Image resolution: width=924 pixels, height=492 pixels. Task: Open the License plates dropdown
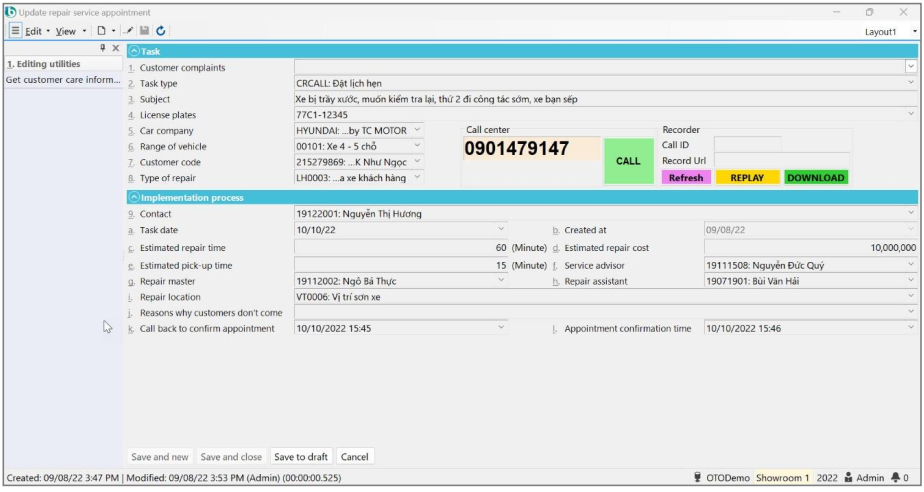(x=911, y=114)
